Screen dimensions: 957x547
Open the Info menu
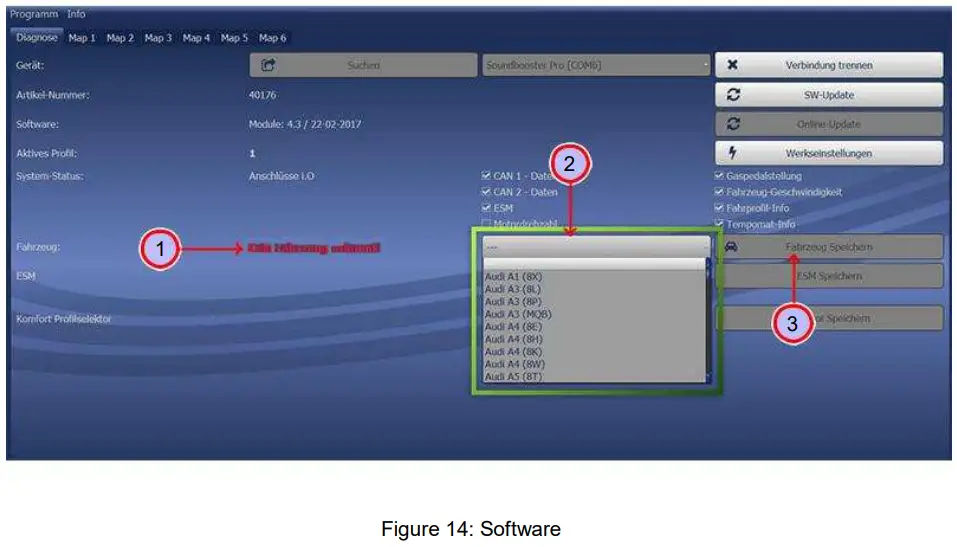pyautogui.click(x=76, y=13)
